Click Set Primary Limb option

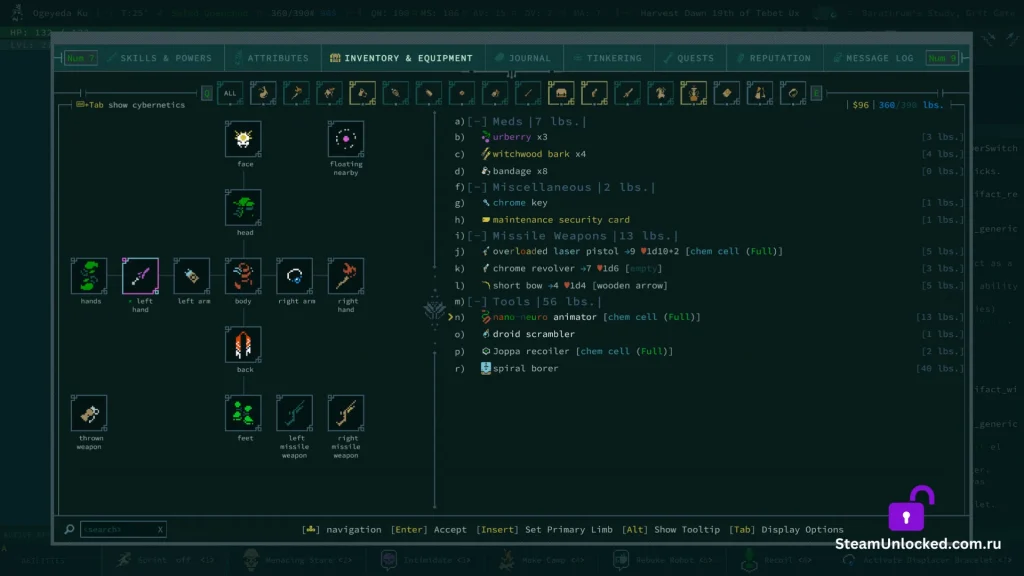544,530
